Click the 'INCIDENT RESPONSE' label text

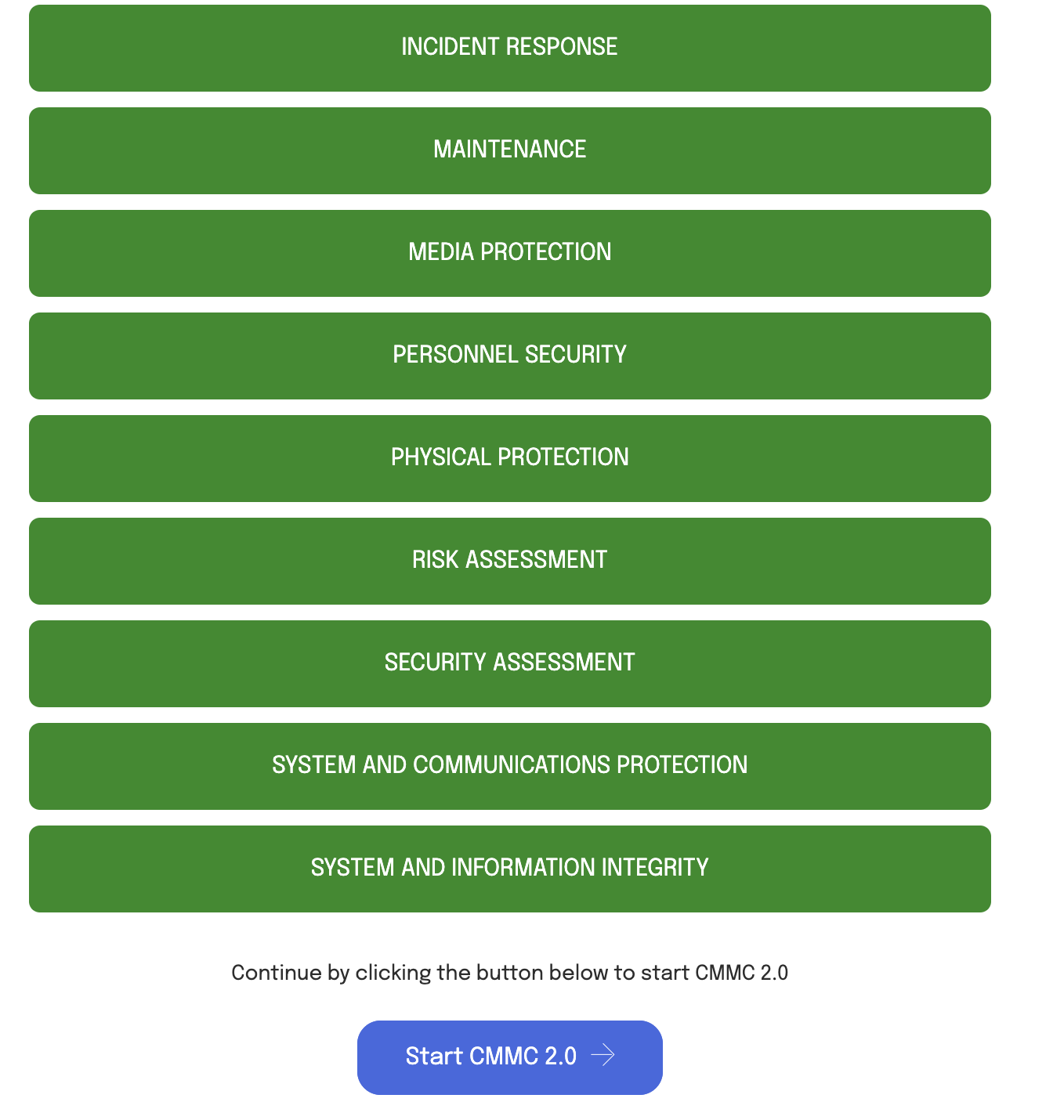coord(509,47)
